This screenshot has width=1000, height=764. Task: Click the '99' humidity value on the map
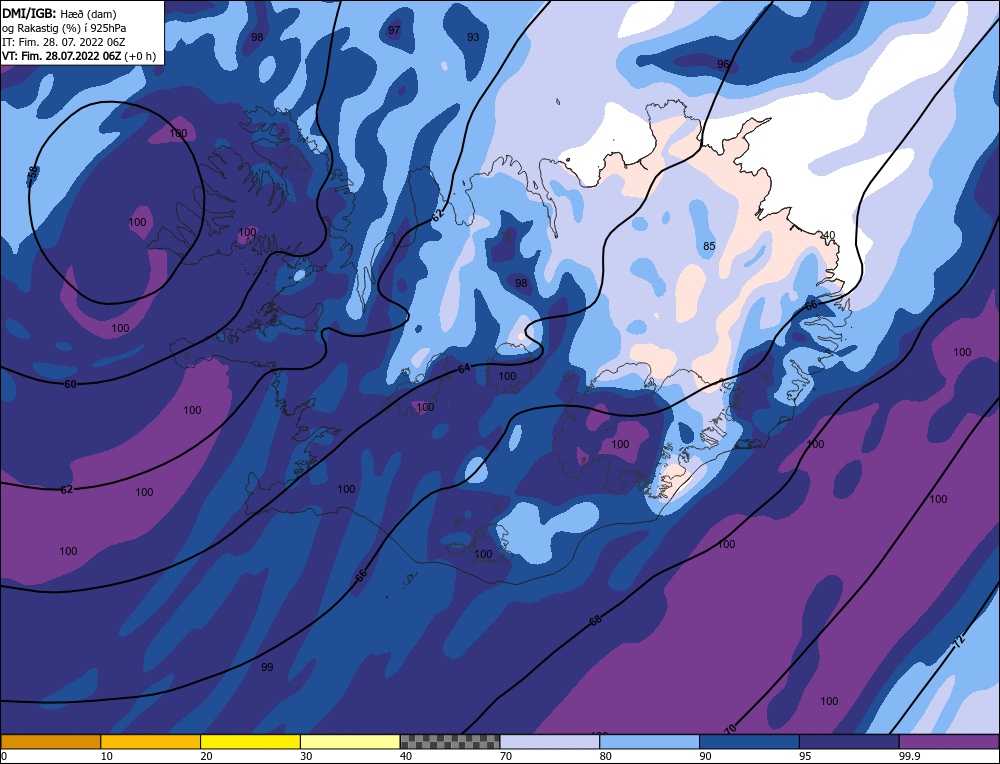(267, 667)
